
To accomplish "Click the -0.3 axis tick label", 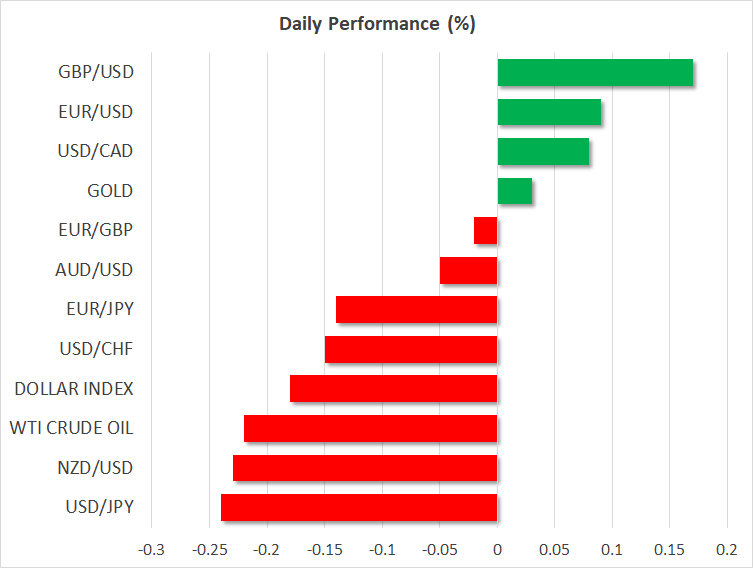I will (x=151, y=550).
